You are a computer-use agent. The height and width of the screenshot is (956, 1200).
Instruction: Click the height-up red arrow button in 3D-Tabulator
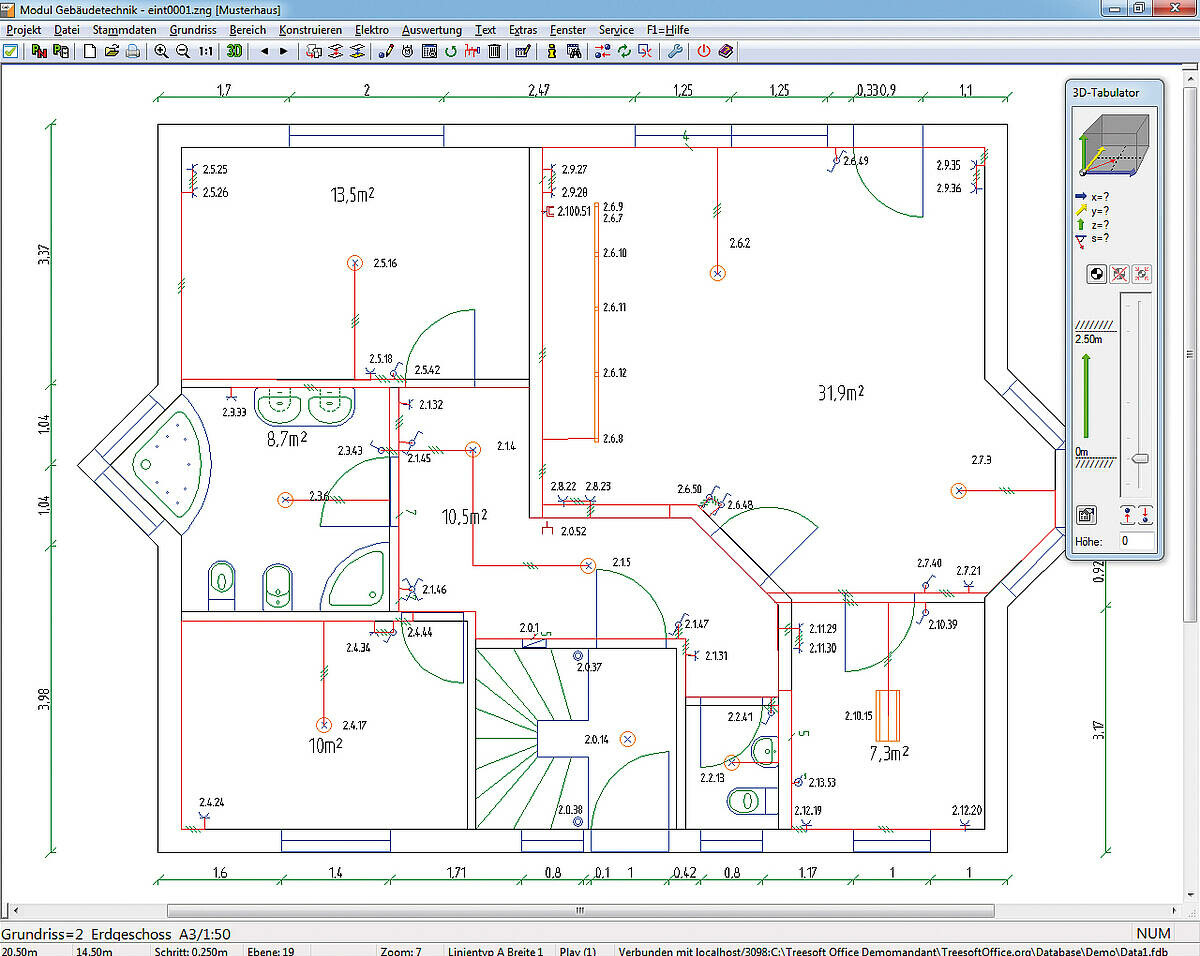1128,515
